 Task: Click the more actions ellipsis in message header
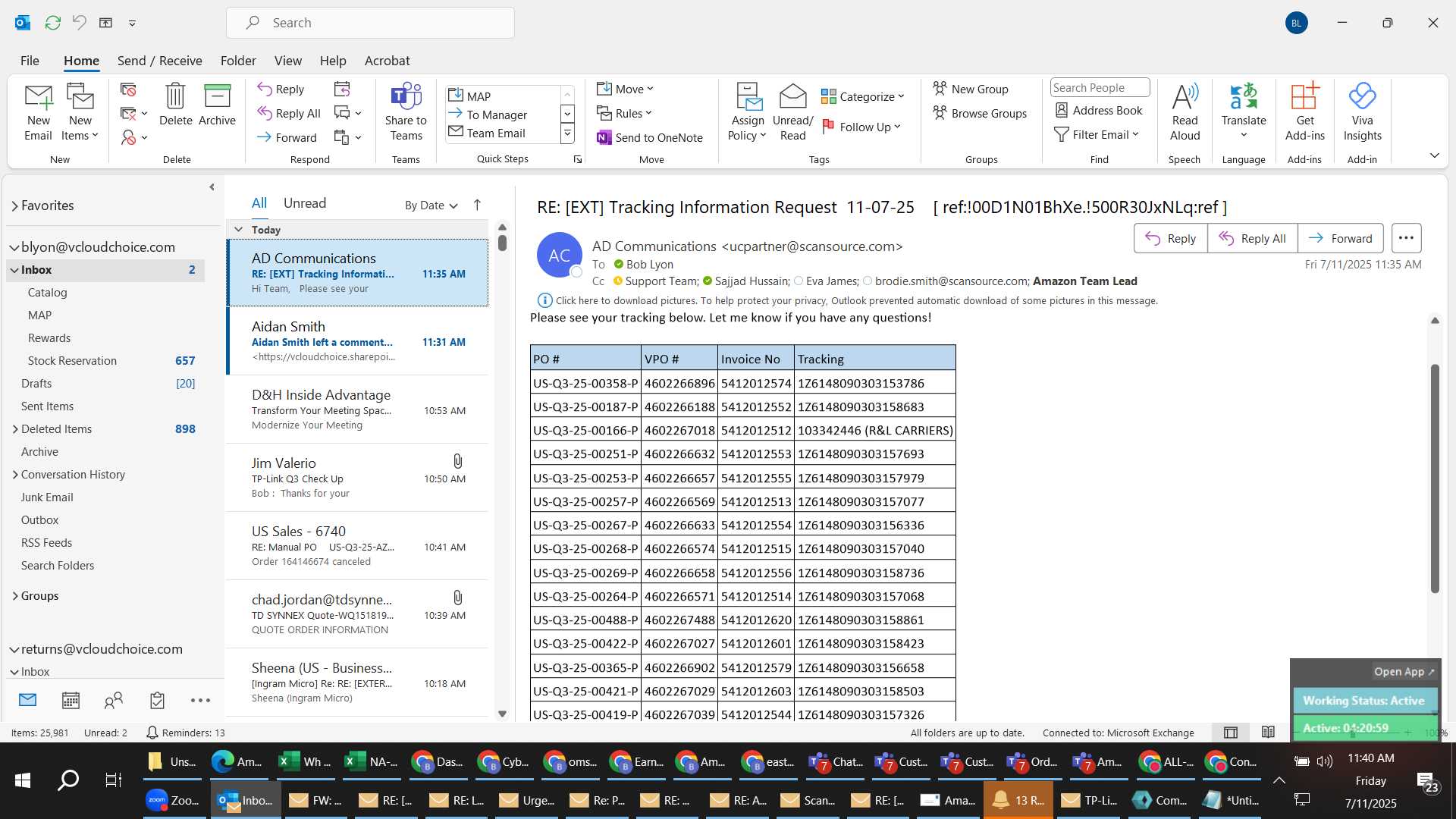pos(1406,238)
